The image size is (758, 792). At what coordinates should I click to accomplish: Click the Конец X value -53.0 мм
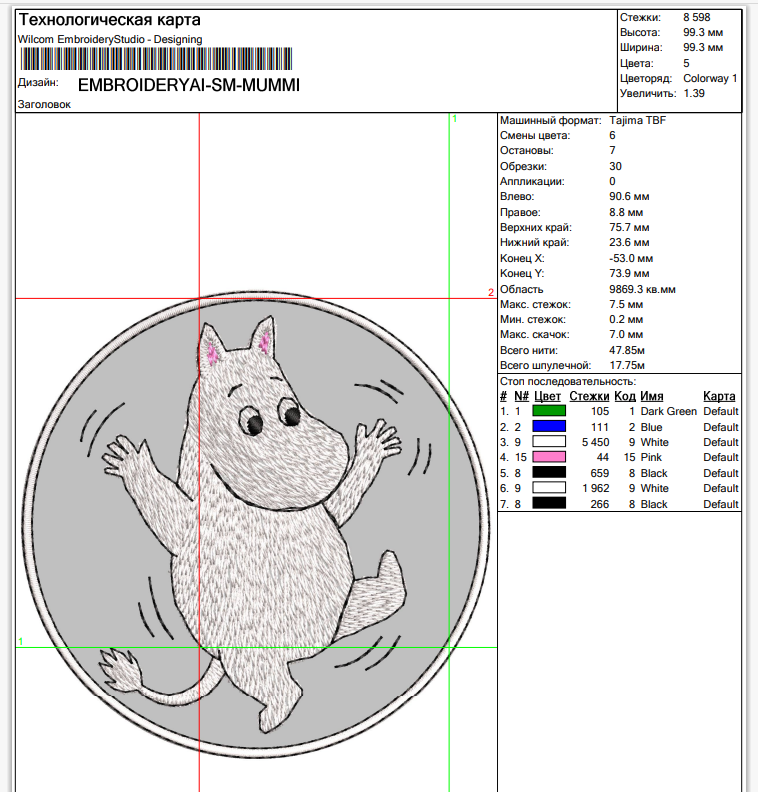(631, 258)
